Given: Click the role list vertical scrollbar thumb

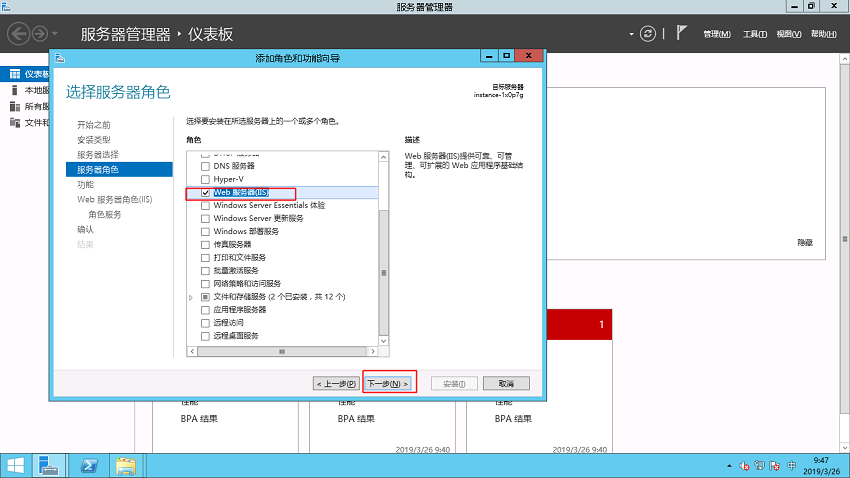Looking at the screenshot, I should pyautogui.click(x=383, y=273).
